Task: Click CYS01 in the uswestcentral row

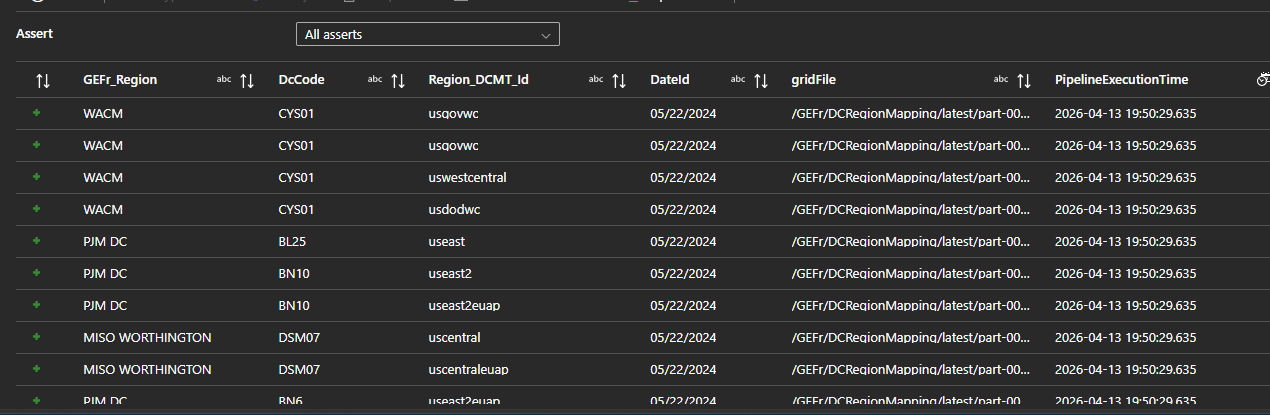Action: pyautogui.click(x=296, y=178)
